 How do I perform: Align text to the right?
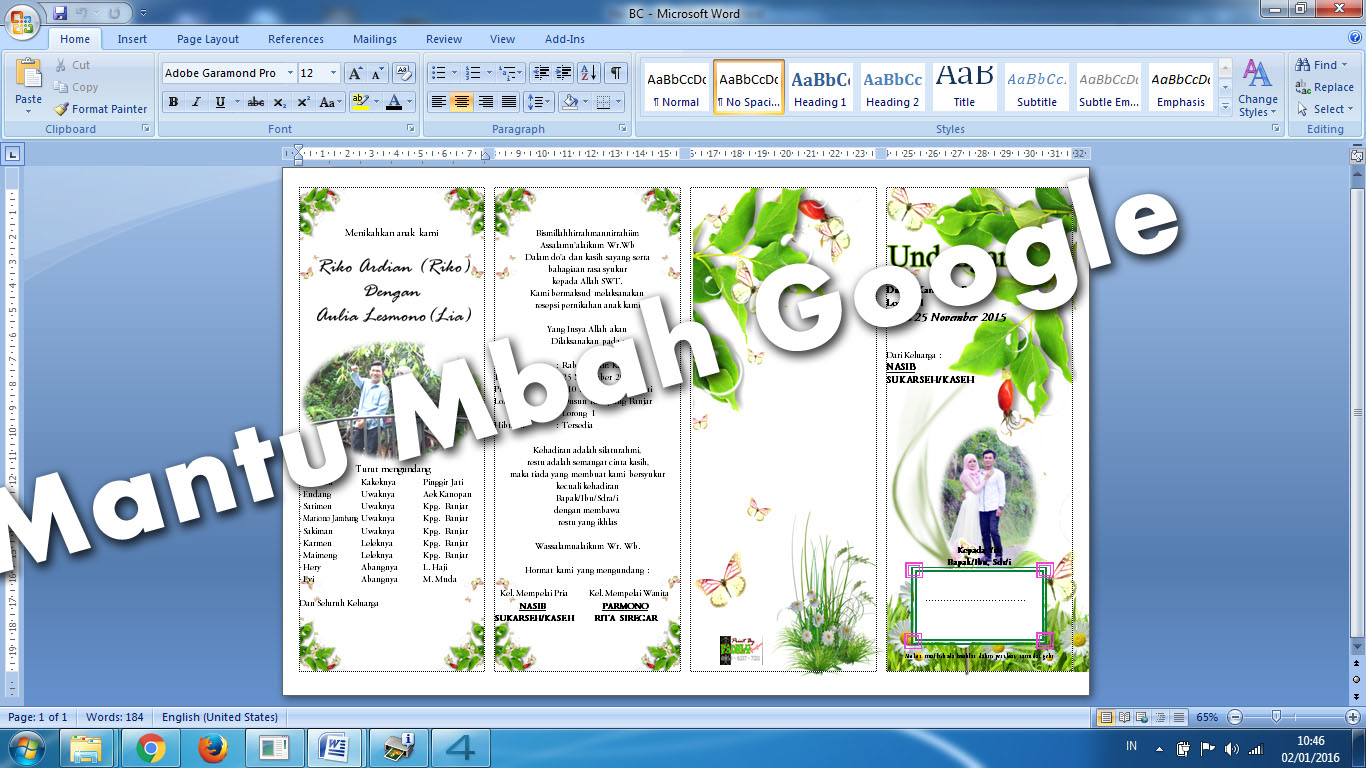485,102
